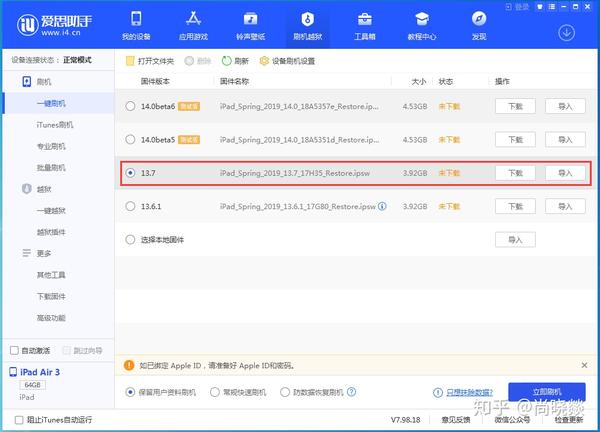Choose the 选择本地固件 local firmware radio
Screen dimensions: 600x432
[x=130, y=240]
